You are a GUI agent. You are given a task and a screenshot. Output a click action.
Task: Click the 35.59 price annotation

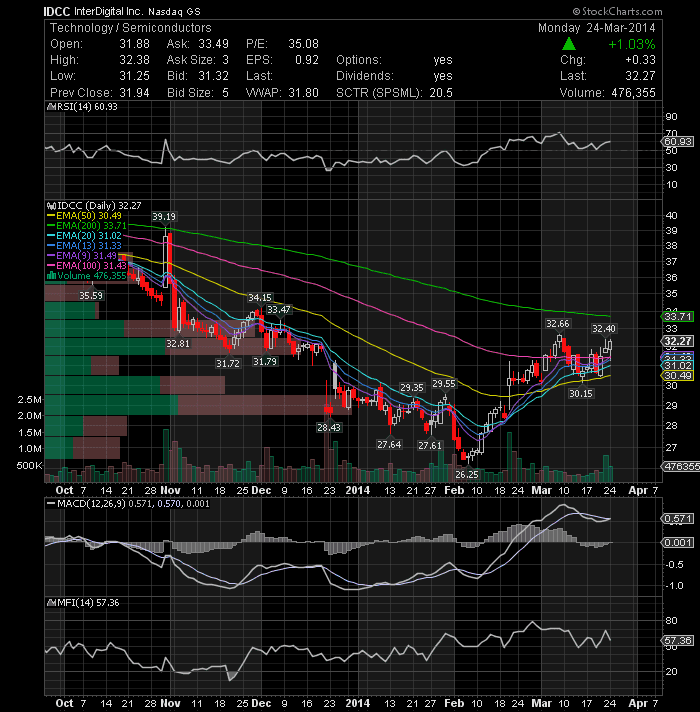[x=91, y=296]
